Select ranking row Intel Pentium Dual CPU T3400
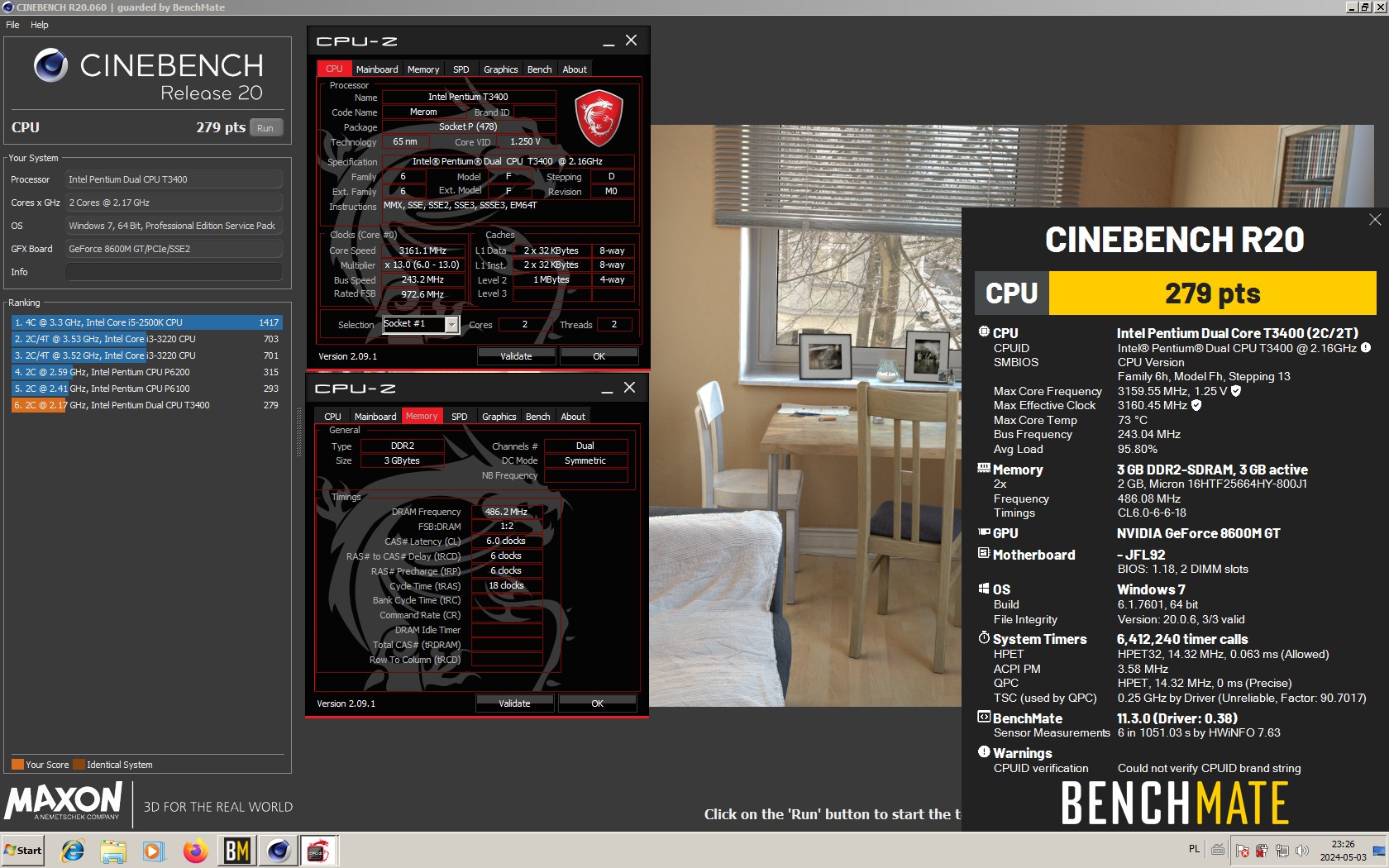 point(146,405)
